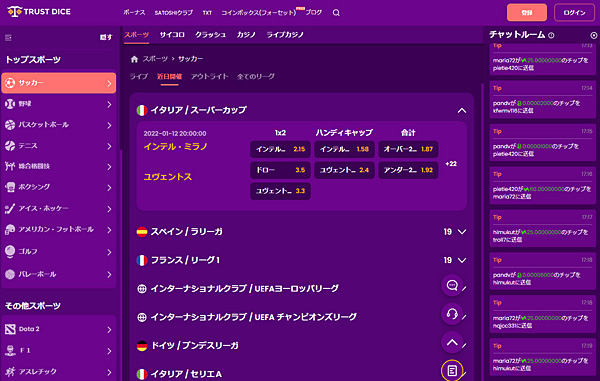Open the TXT menu link

pos(207,13)
